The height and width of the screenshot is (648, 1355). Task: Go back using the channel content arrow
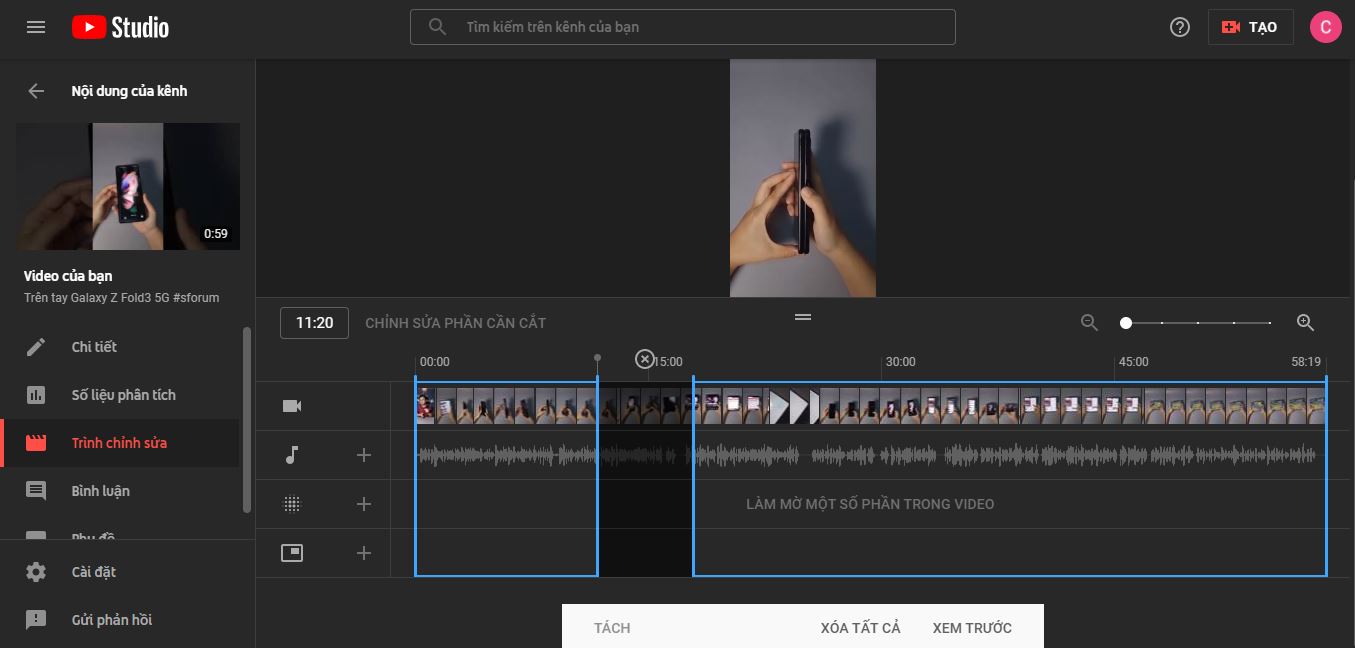pos(36,91)
